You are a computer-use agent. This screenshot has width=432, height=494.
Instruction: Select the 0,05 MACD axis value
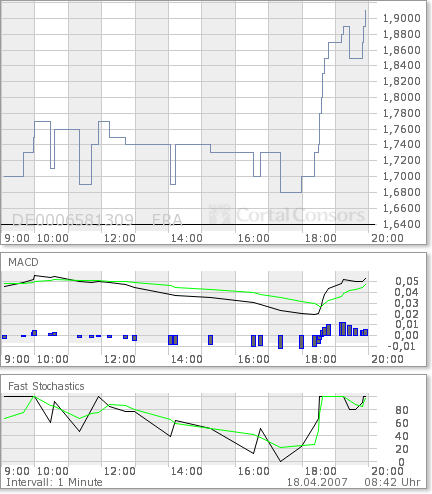pyautogui.click(x=407, y=281)
